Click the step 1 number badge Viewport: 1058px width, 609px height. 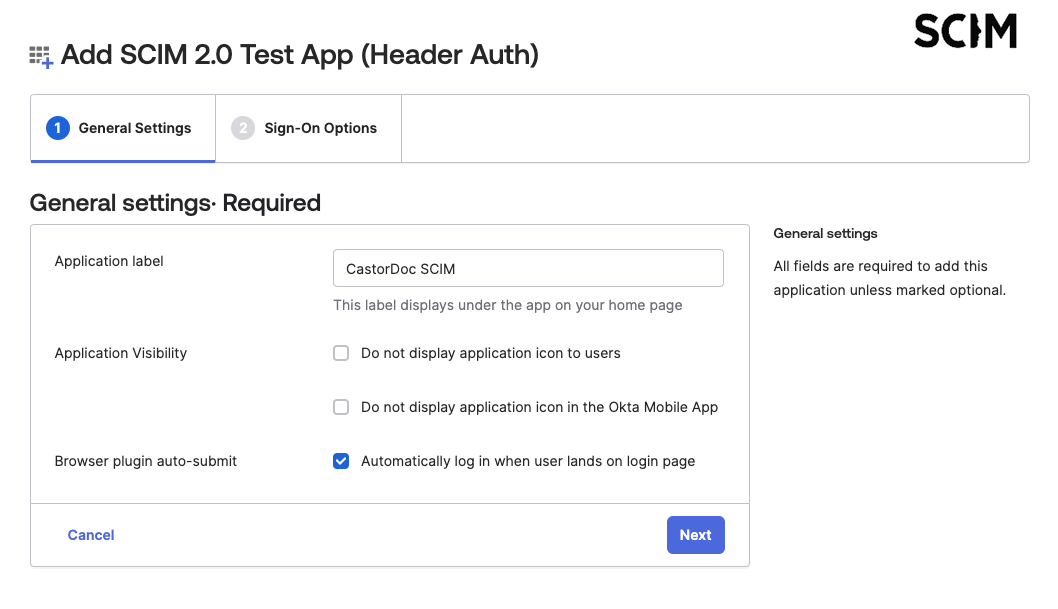(x=58, y=128)
